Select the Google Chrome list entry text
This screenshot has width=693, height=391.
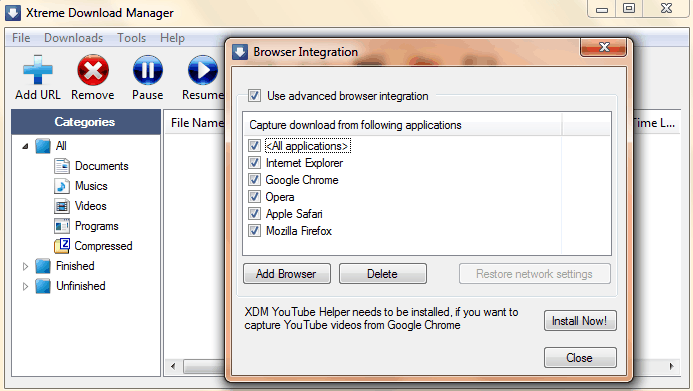[302, 180]
